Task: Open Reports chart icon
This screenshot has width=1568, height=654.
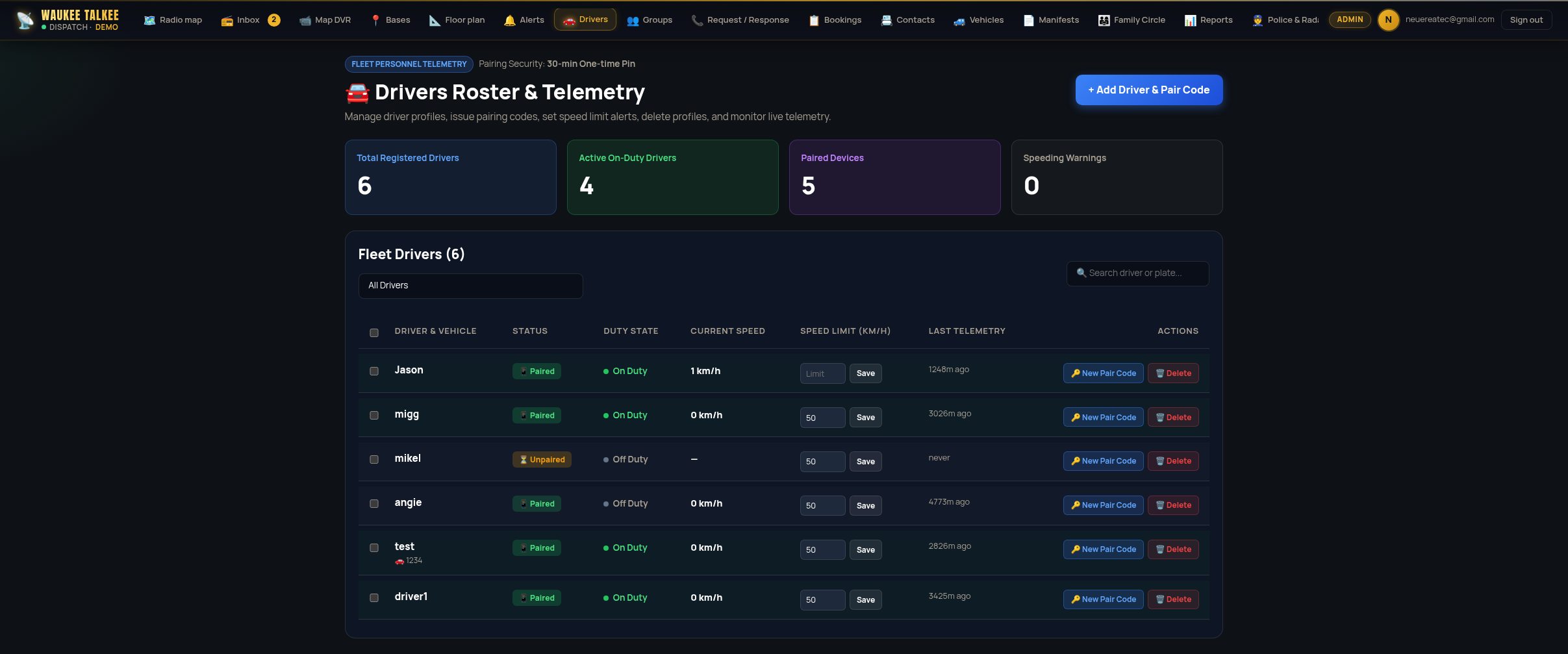Action: [1190, 21]
